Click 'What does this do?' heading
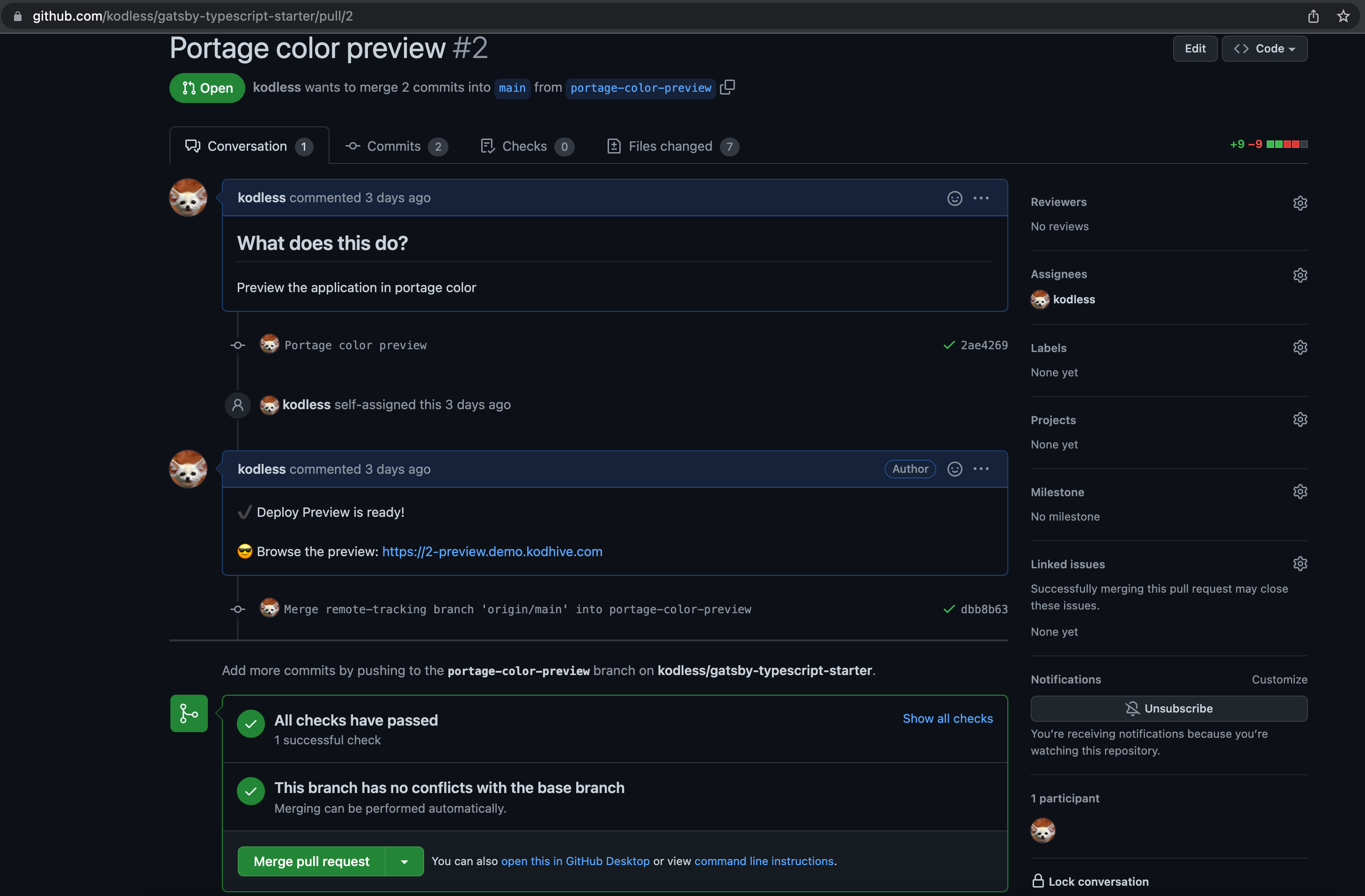 (x=323, y=243)
